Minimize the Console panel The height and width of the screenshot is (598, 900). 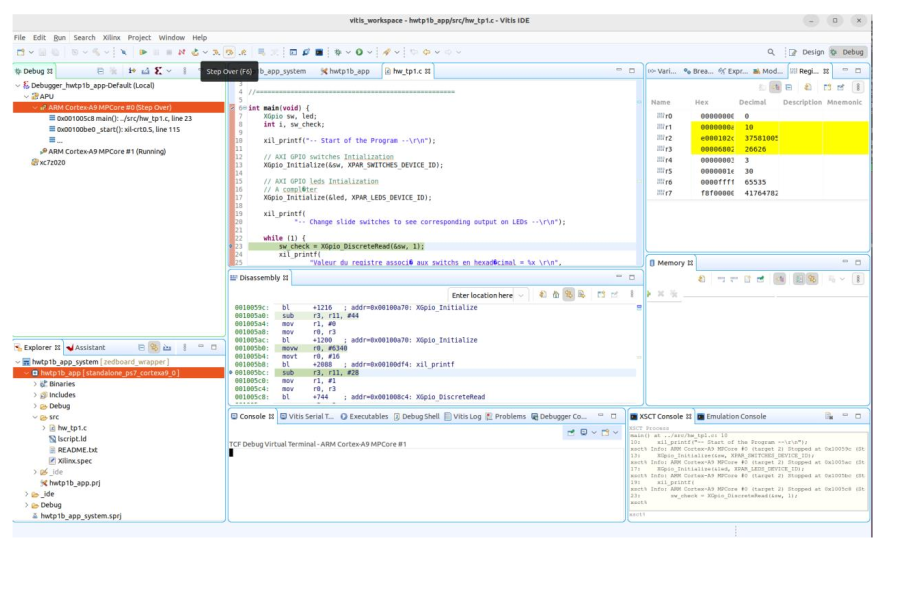click(600, 416)
